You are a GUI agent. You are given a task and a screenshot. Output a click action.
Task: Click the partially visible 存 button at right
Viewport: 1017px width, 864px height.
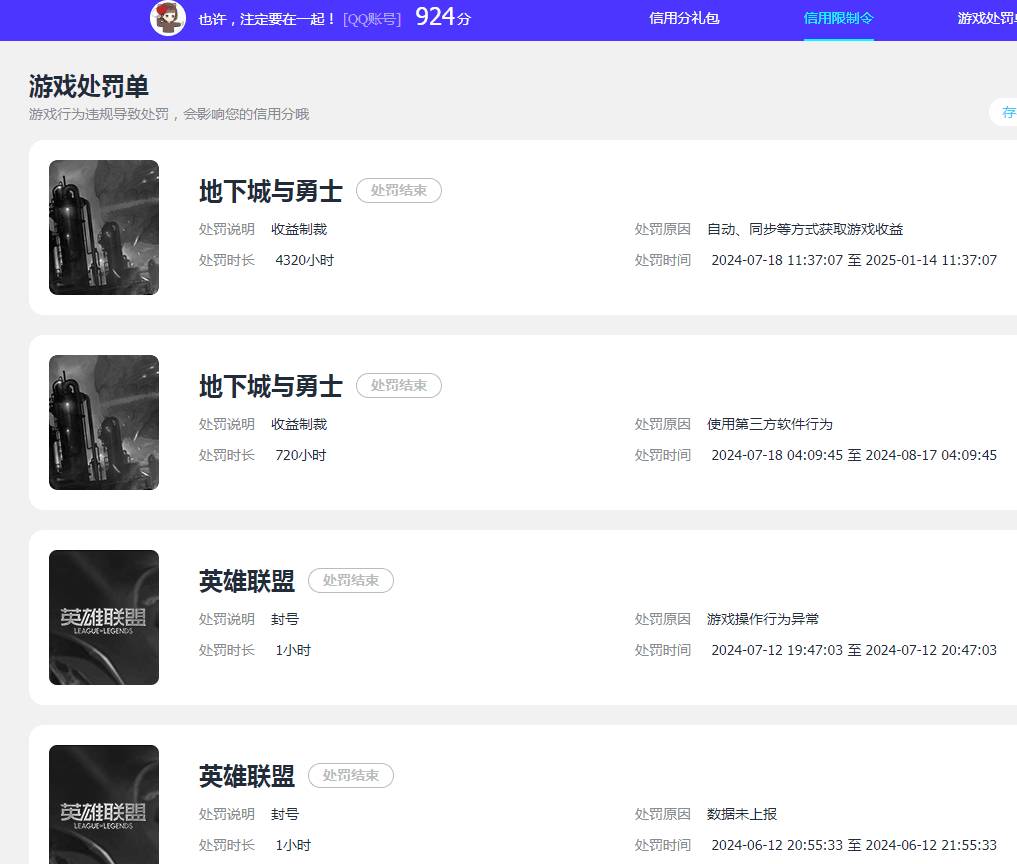(1005, 113)
